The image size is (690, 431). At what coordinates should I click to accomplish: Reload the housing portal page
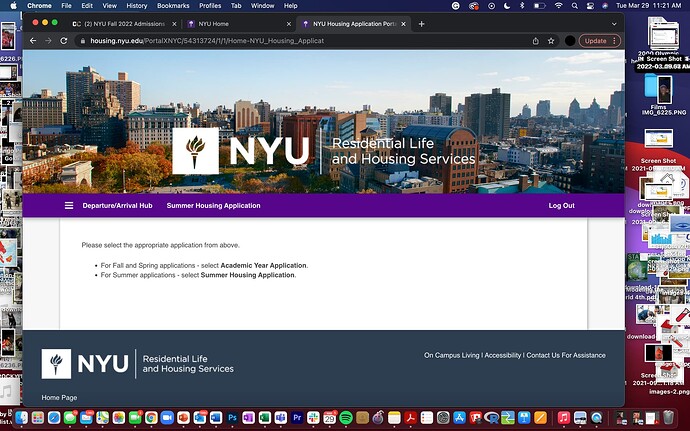[x=64, y=41]
